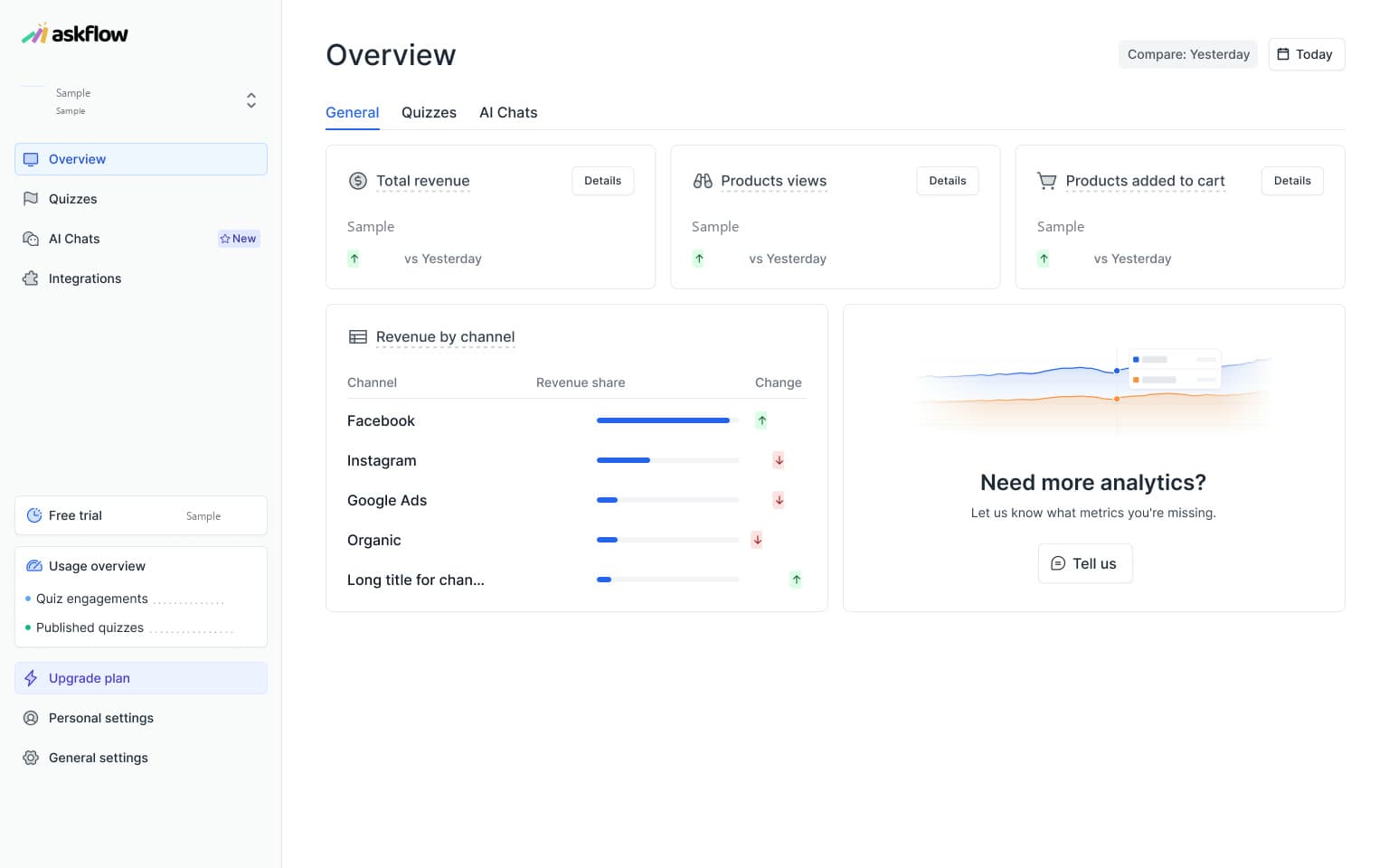Click the green up arrow for Facebook

[761, 420]
